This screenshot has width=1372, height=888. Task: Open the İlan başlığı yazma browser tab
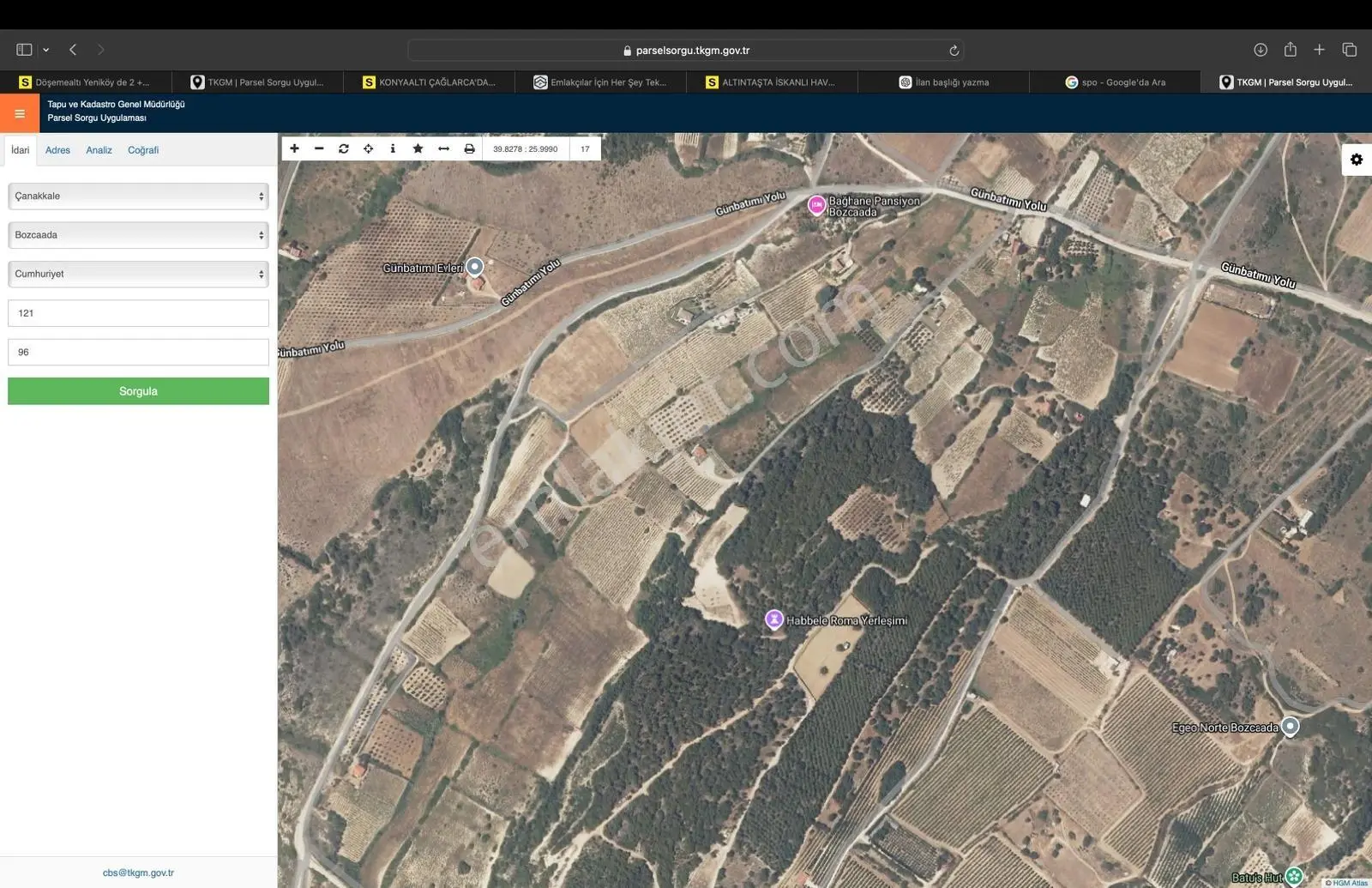coord(943,82)
